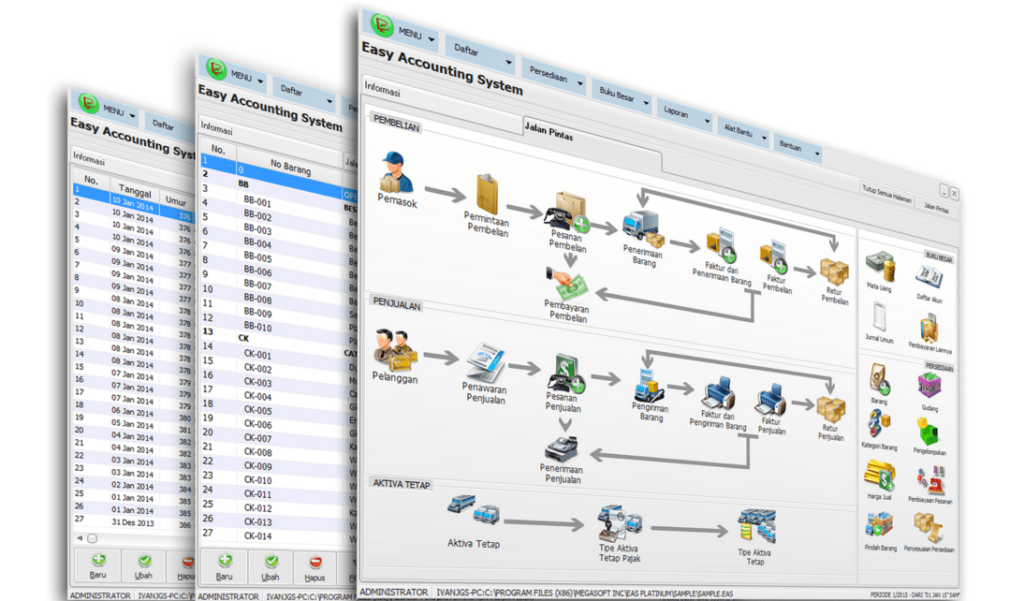Open the Mata Uang currency shortcut
This screenshot has width=1024, height=601.
click(x=879, y=266)
